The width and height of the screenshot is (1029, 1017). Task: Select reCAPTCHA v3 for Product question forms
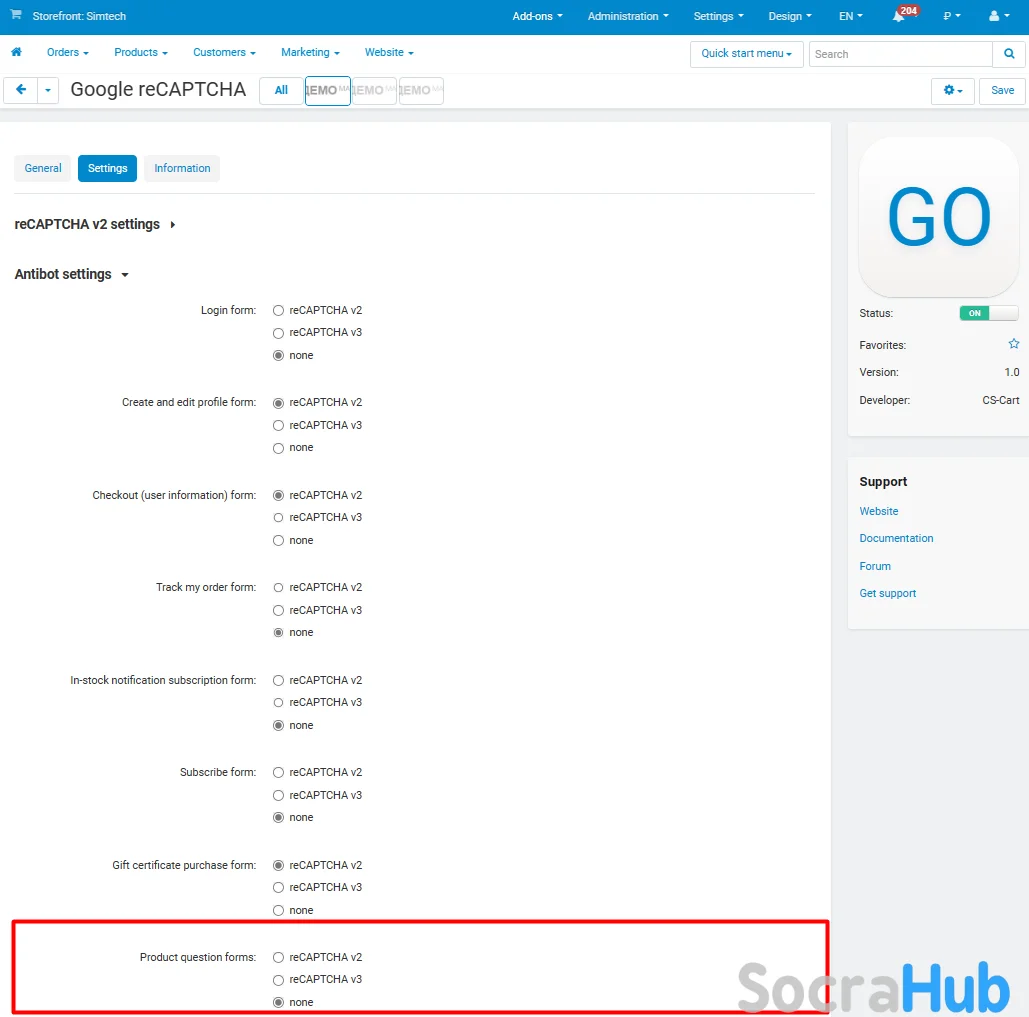279,980
